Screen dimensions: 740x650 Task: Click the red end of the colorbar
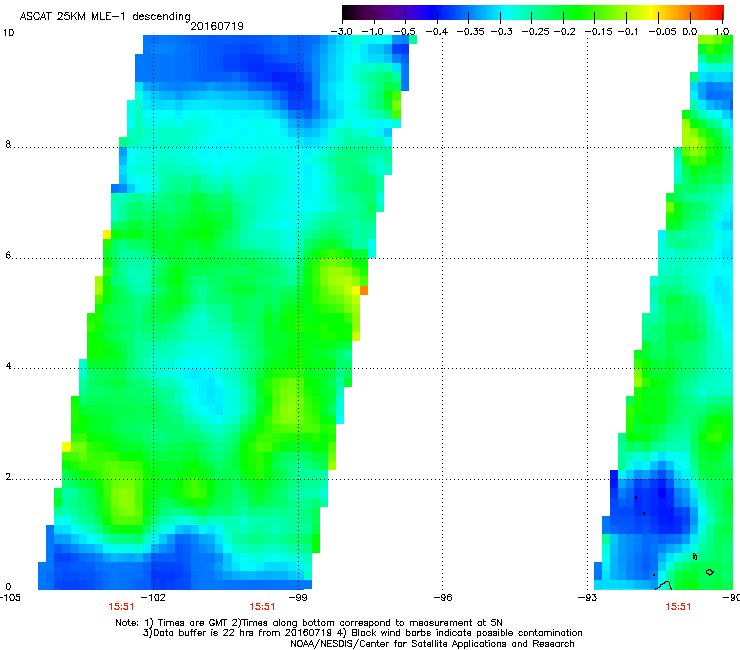[x=718, y=13]
